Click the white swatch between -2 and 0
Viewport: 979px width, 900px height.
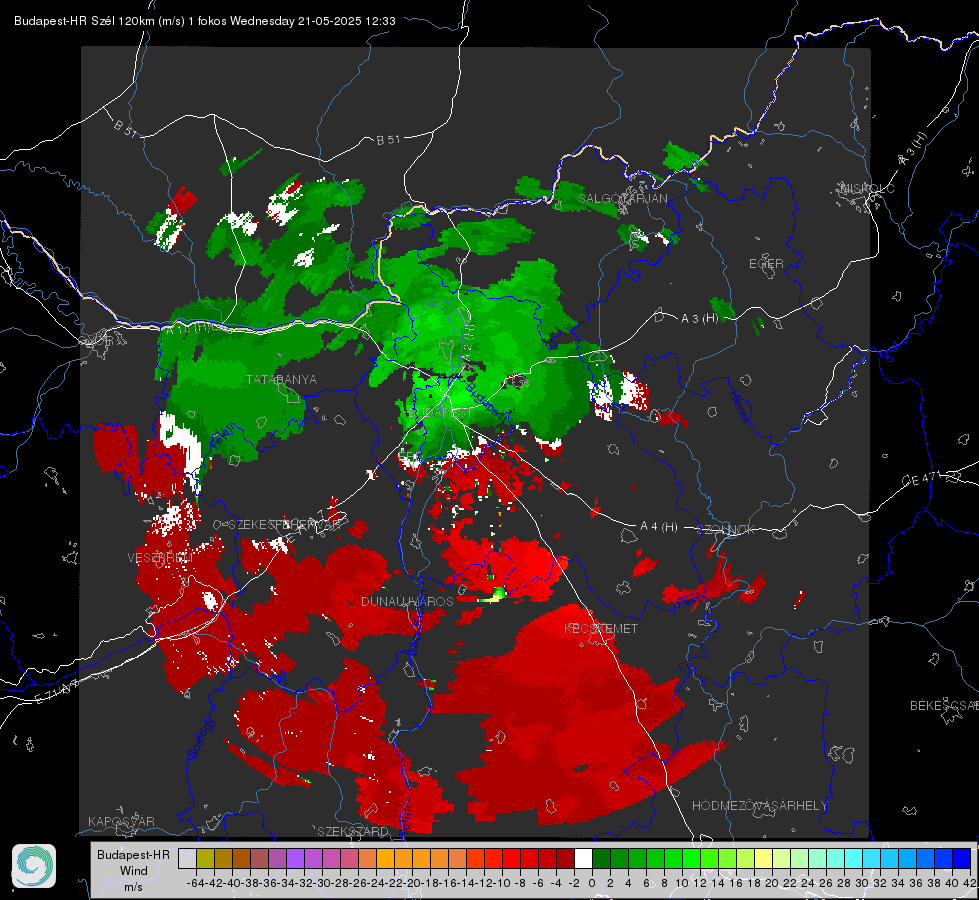pos(583,858)
